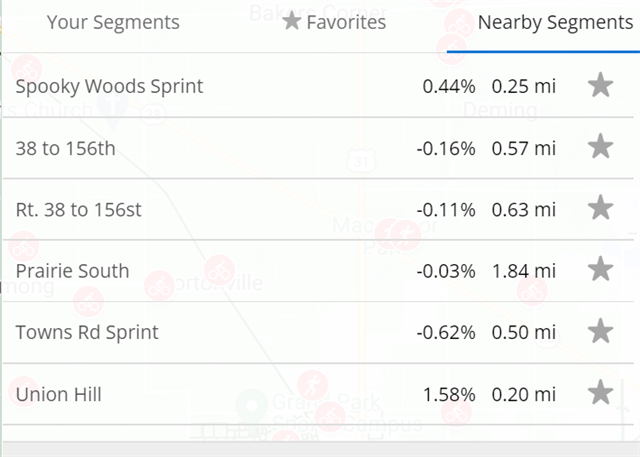Click the star icon beside Prairie South
640x457 pixels.
click(x=600, y=269)
